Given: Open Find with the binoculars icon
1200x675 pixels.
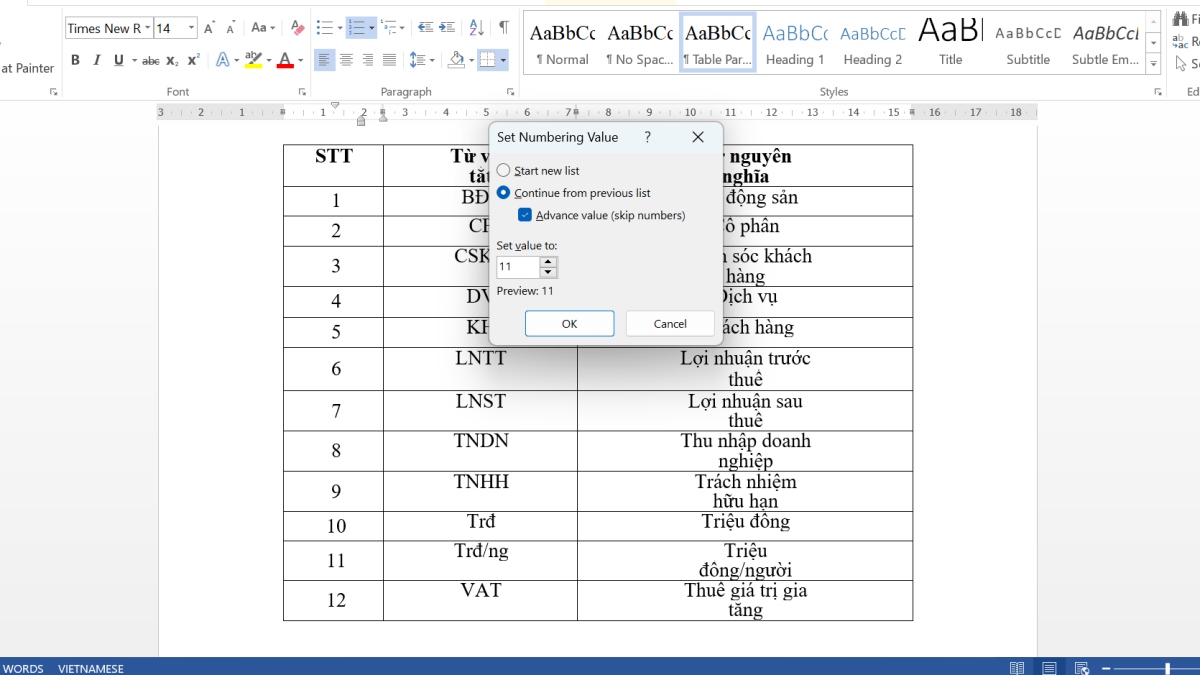Looking at the screenshot, I should [1182, 18].
